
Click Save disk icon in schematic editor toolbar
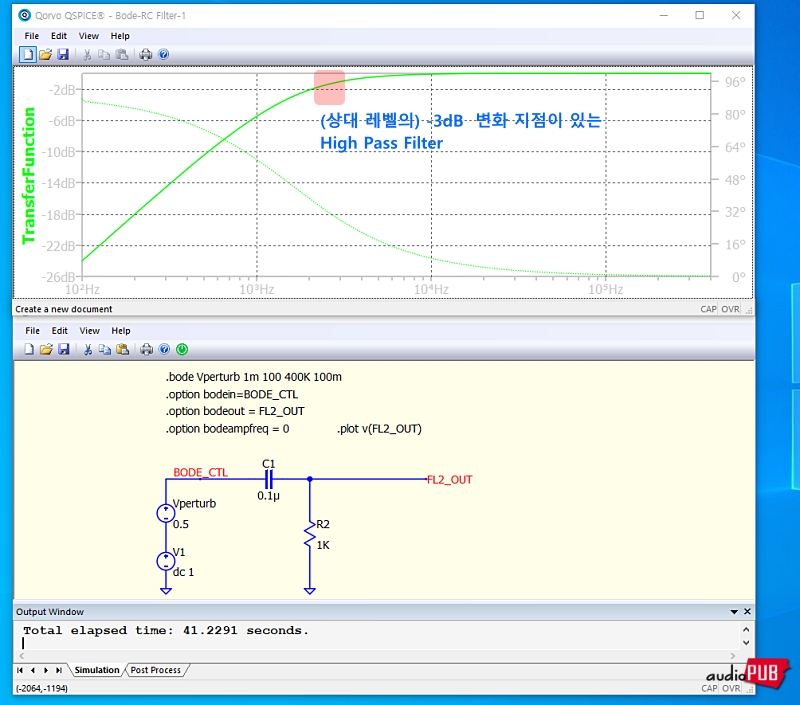(x=64, y=349)
